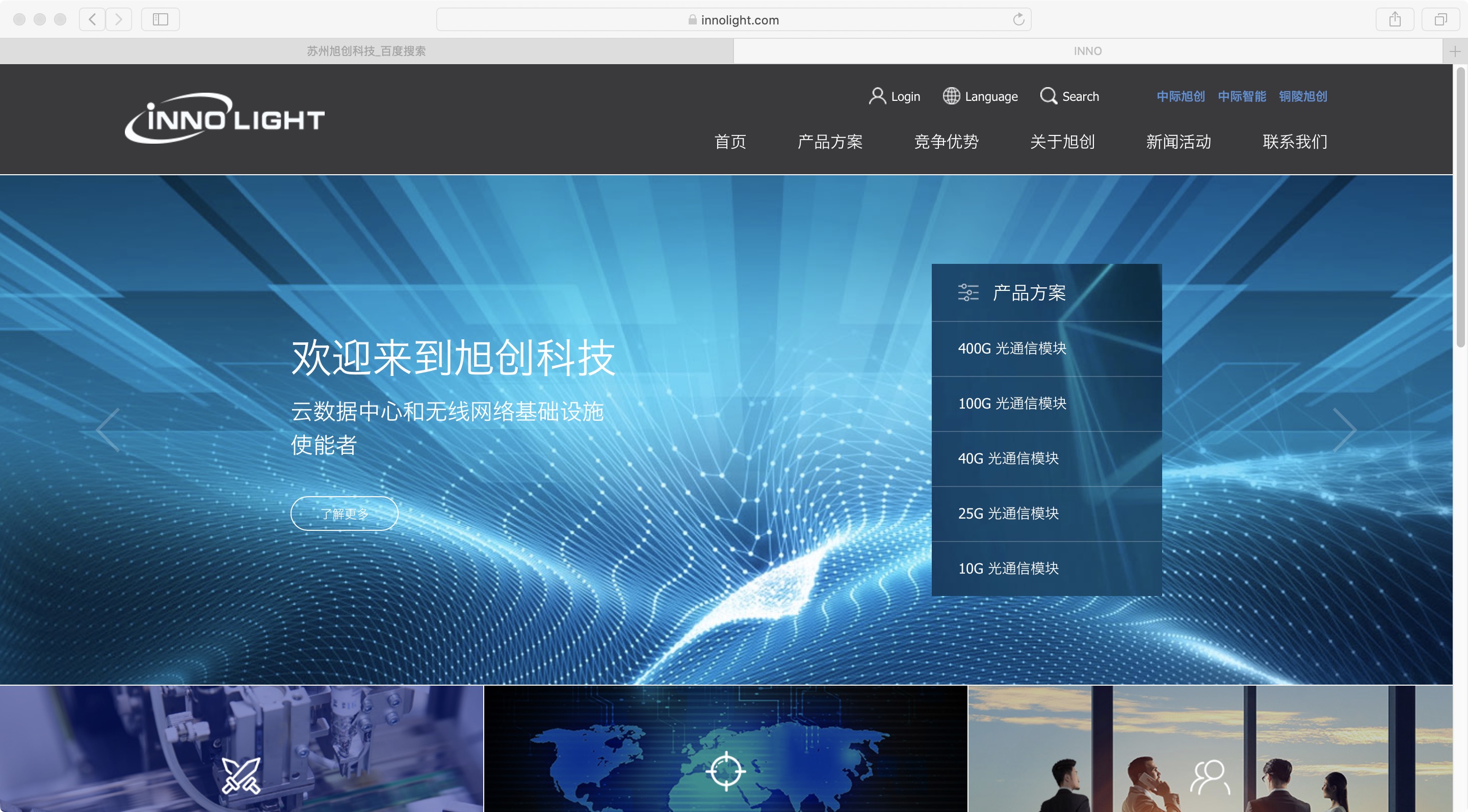Select 400G 光通信模块 product
Image resolution: width=1468 pixels, height=812 pixels.
[x=1046, y=348]
